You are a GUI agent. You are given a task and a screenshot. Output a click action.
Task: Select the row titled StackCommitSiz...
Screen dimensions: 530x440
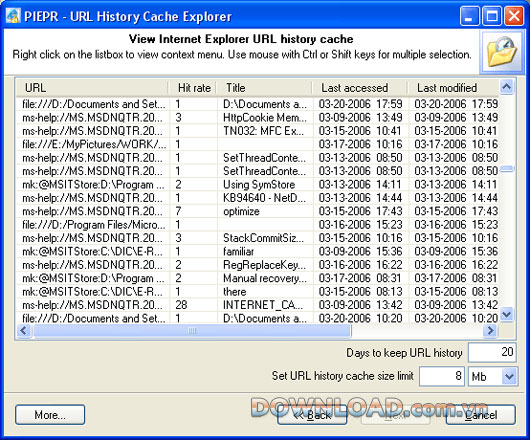258,238
